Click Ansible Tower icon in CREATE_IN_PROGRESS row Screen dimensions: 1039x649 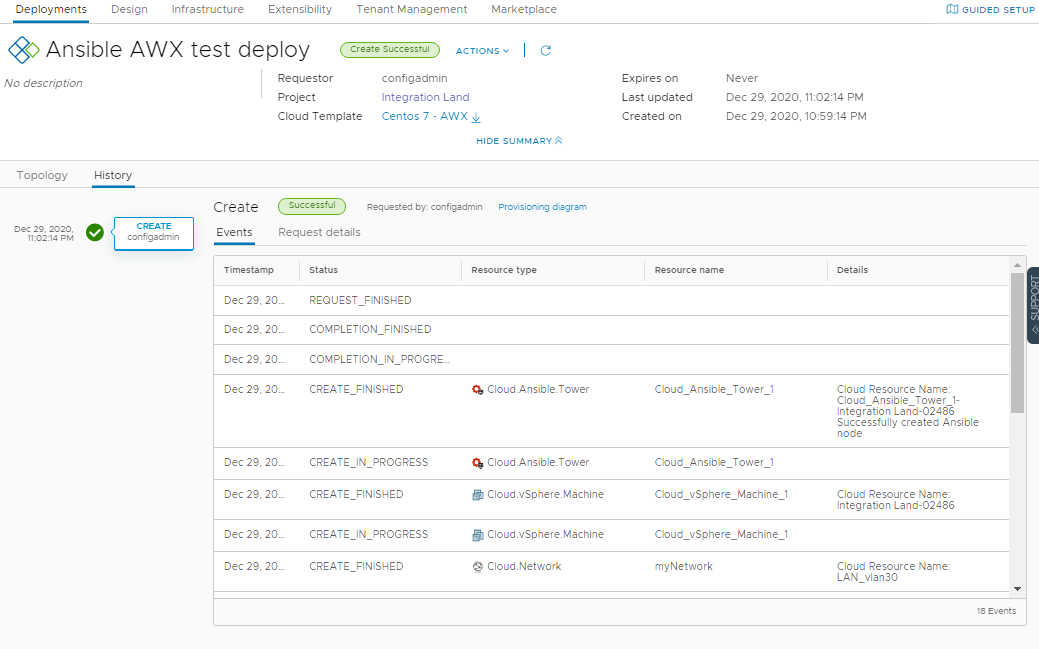click(477, 463)
